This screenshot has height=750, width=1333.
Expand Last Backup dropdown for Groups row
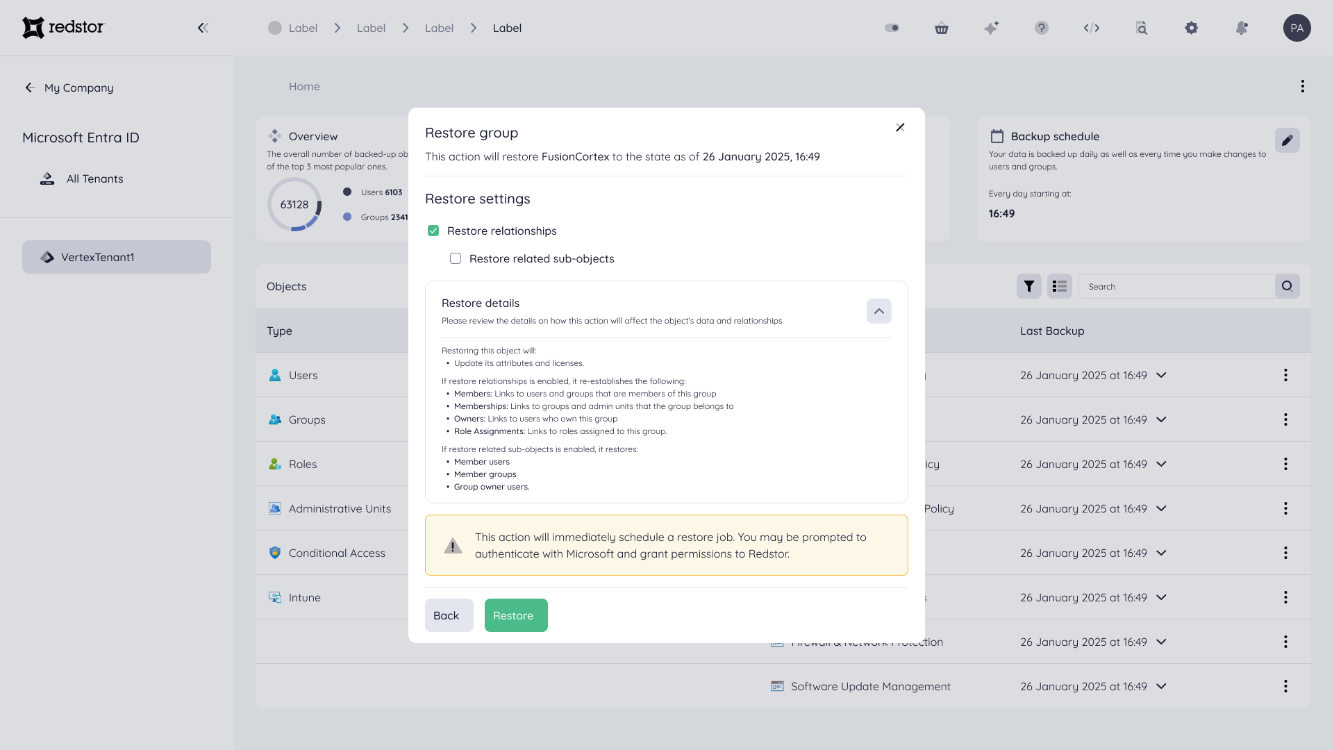coord(1161,420)
